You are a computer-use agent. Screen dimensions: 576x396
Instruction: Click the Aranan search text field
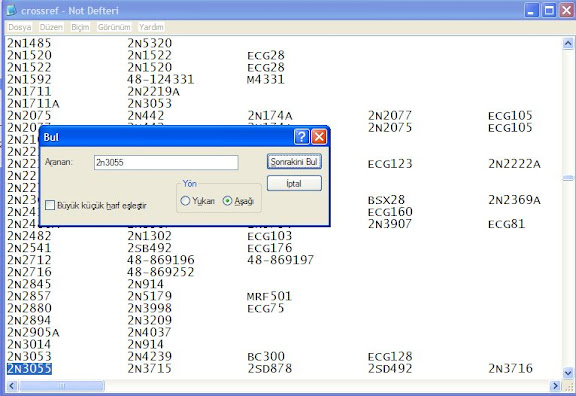(x=166, y=162)
